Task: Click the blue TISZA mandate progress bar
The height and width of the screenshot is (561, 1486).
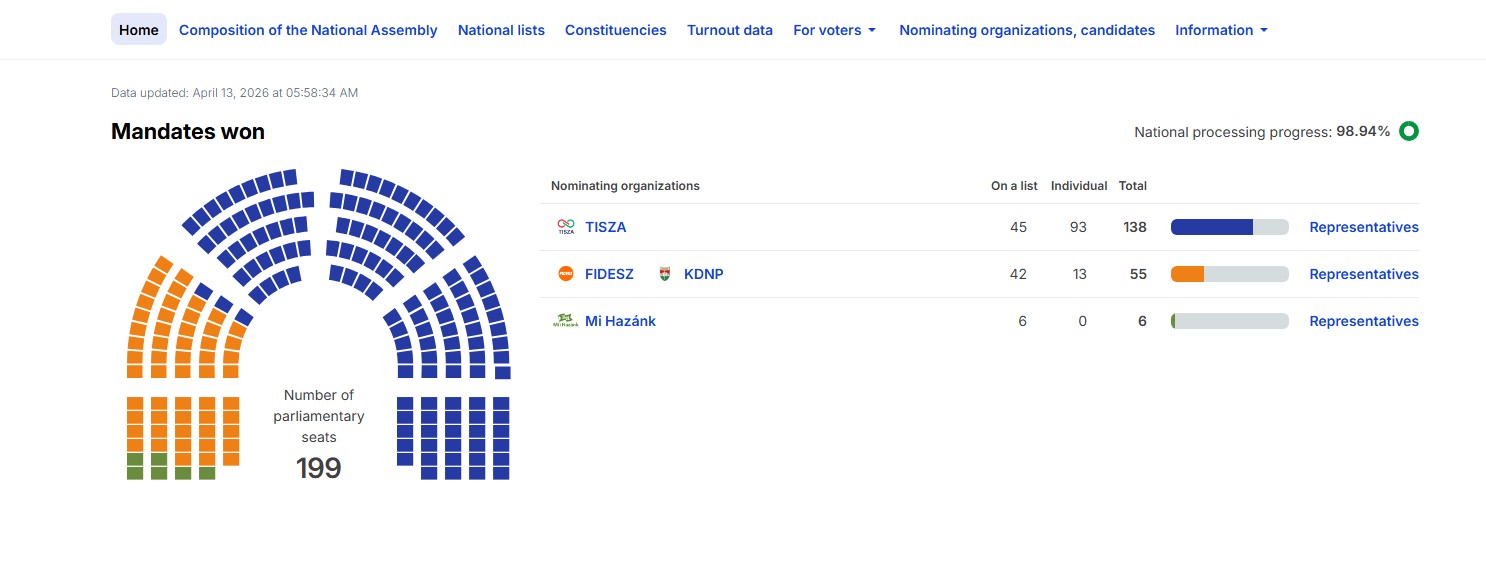Action: pyautogui.click(x=1211, y=227)
